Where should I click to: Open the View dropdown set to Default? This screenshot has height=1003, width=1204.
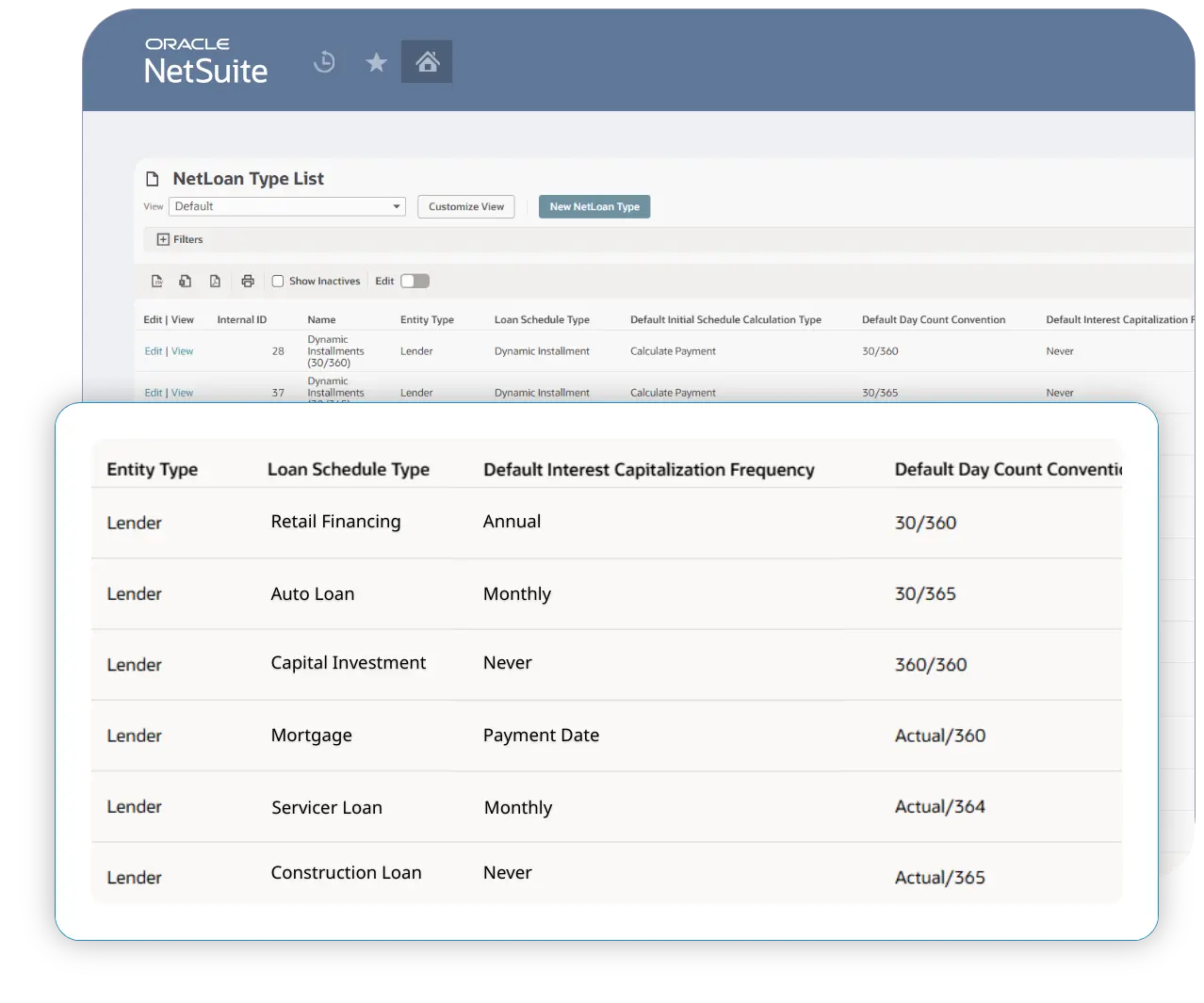tap(287, 206)
